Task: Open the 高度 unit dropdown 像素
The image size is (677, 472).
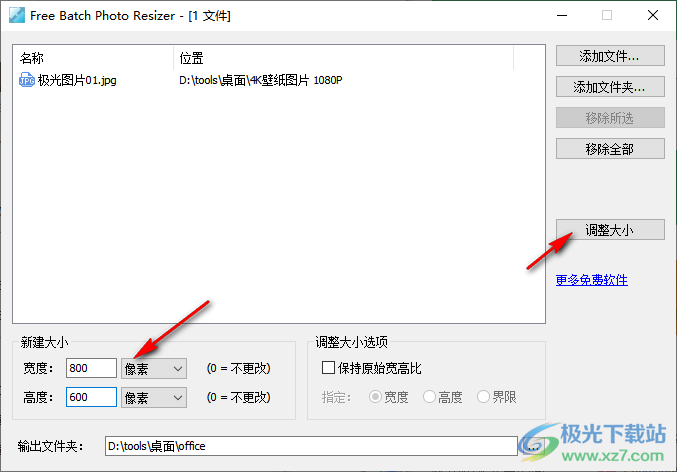Action: click(154, 397)
